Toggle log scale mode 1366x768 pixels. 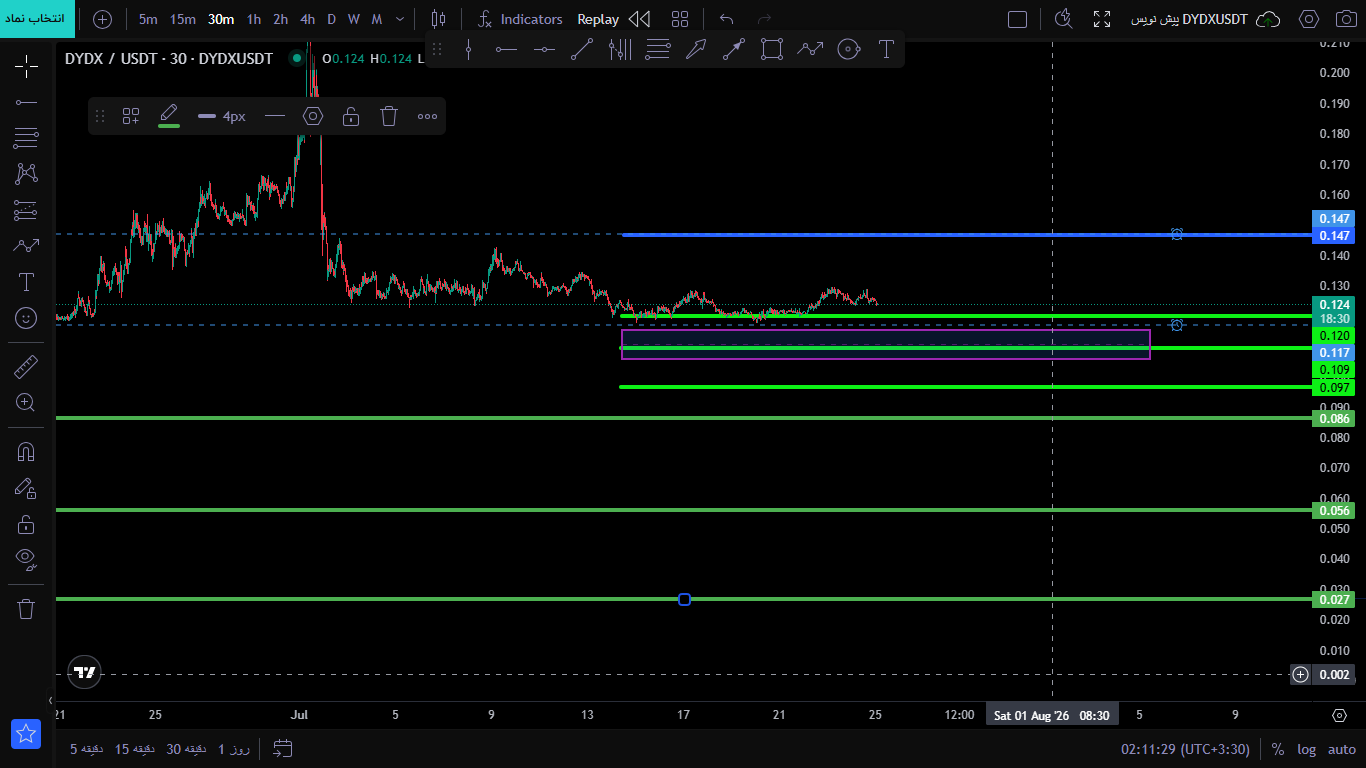tap(1306, 749)
